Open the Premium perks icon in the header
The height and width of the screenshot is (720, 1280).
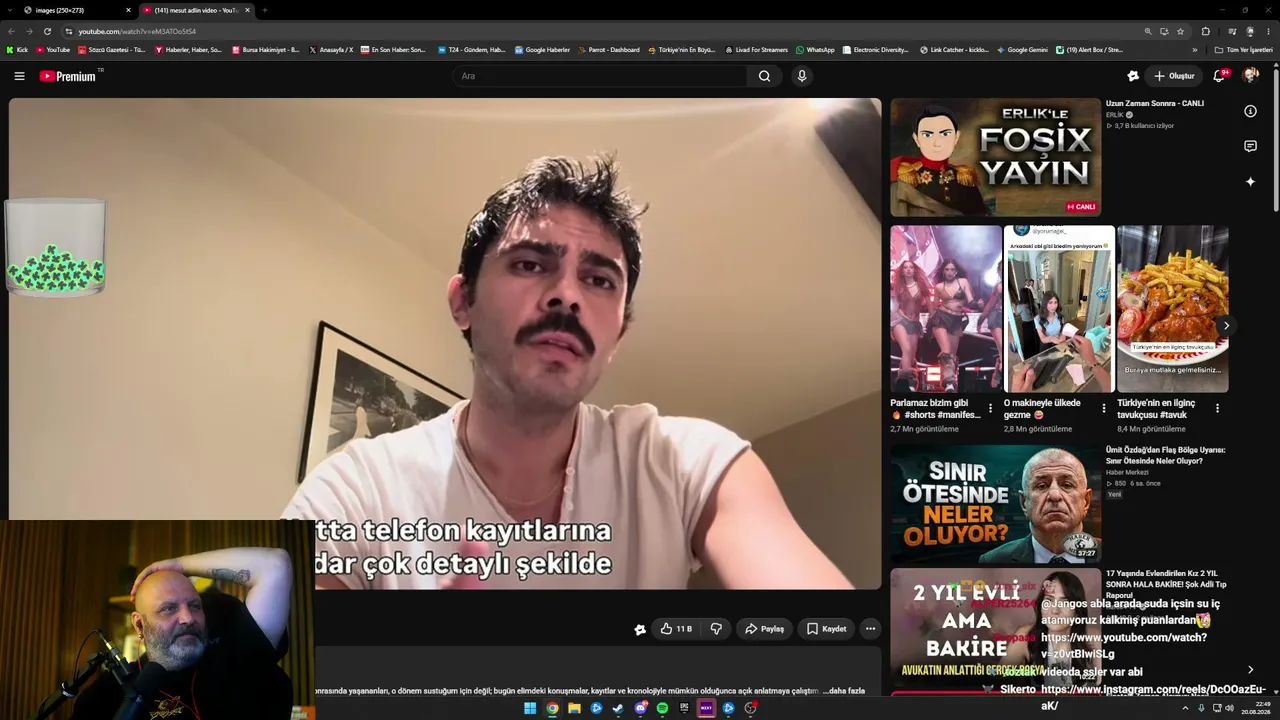pyautogui.click(x=1132, y=76)
